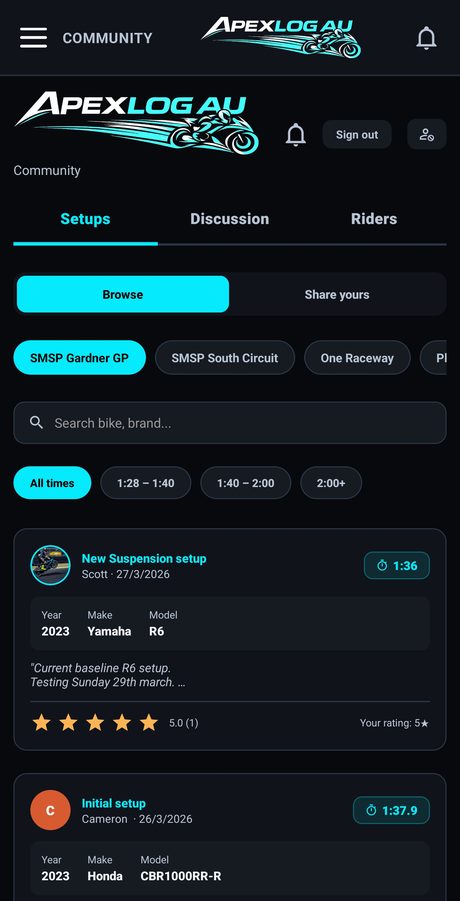Click the Sign out button
The image size is (460, 901).
[357, 134]
